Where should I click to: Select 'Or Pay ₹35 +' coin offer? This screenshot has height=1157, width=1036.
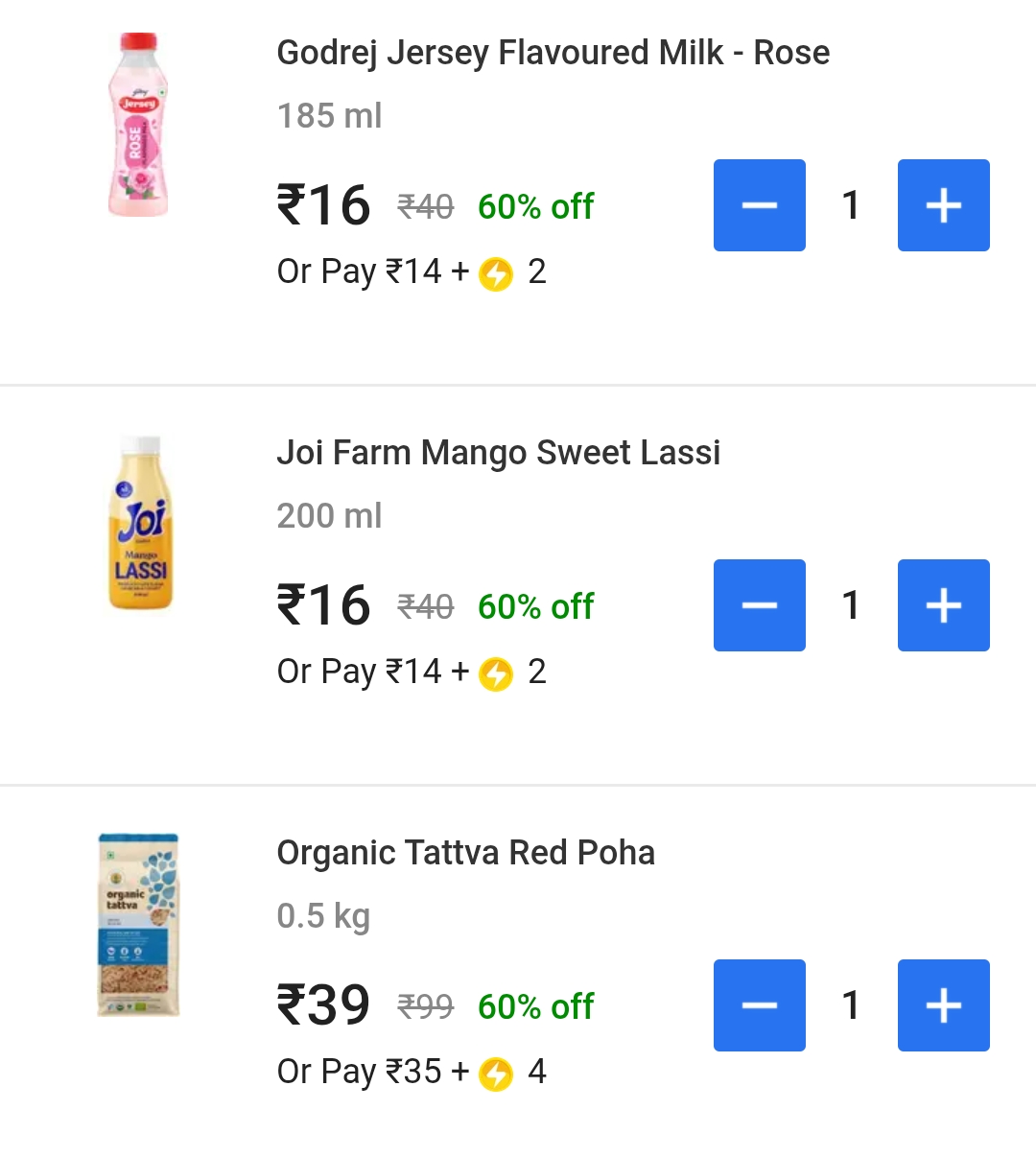coord(372,1072)
